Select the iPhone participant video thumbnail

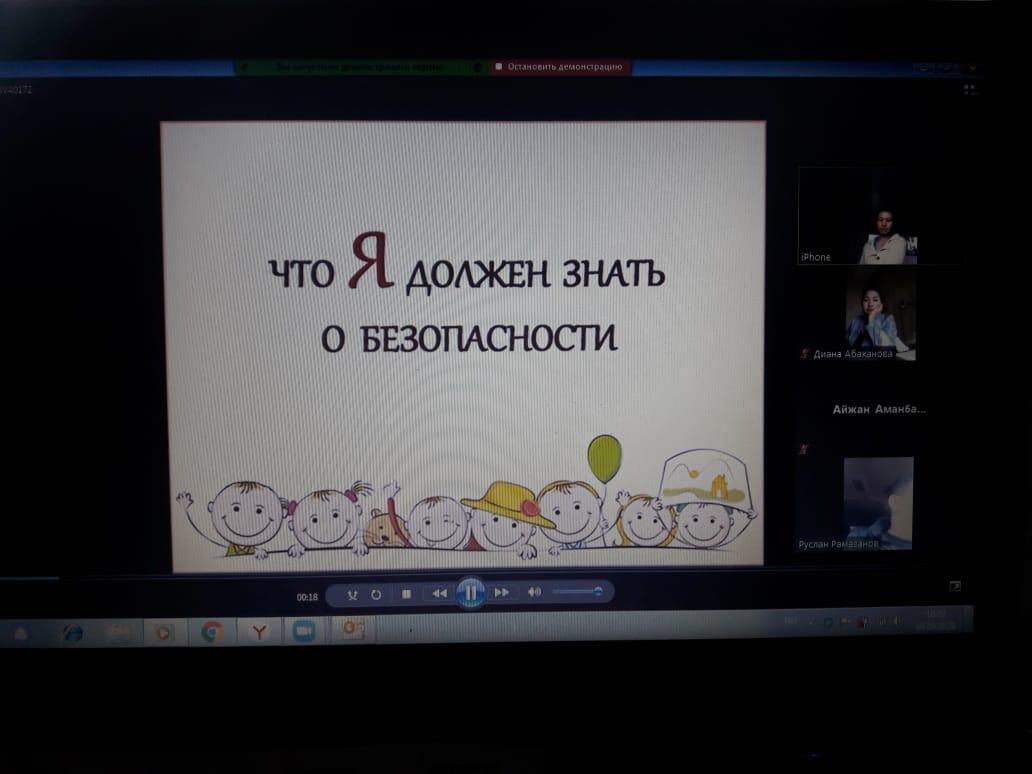878,217
